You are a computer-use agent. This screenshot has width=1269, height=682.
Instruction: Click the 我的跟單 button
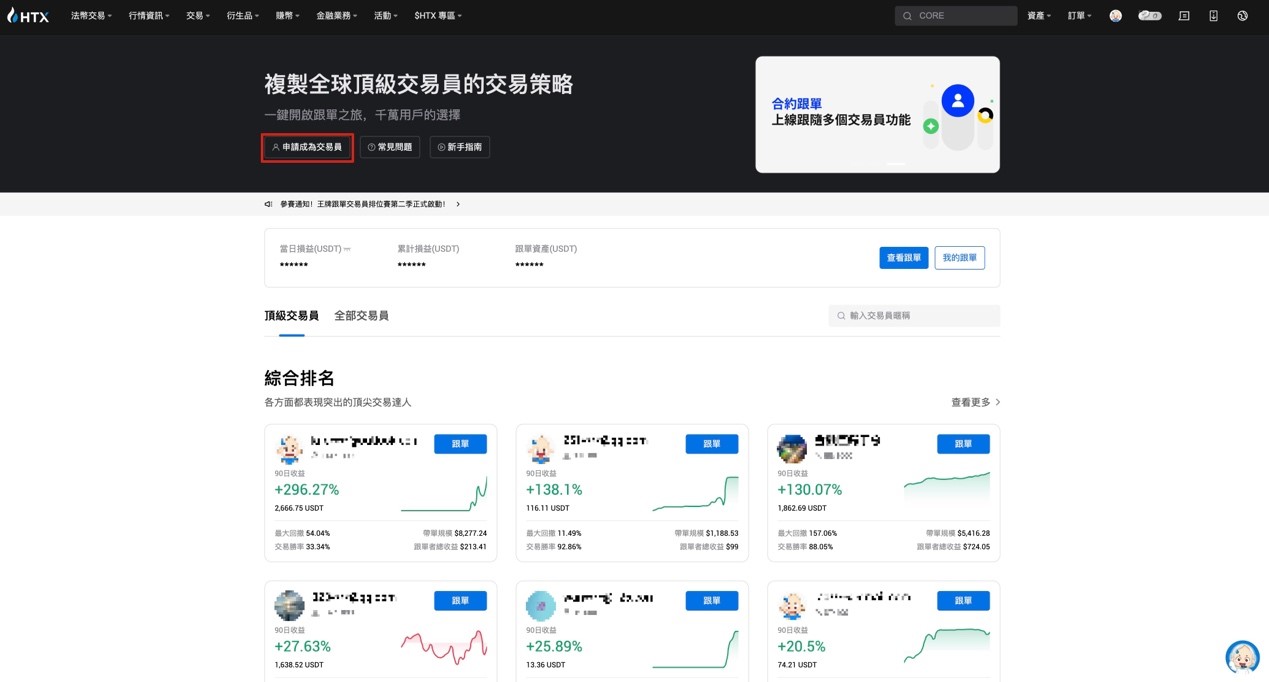960,258
